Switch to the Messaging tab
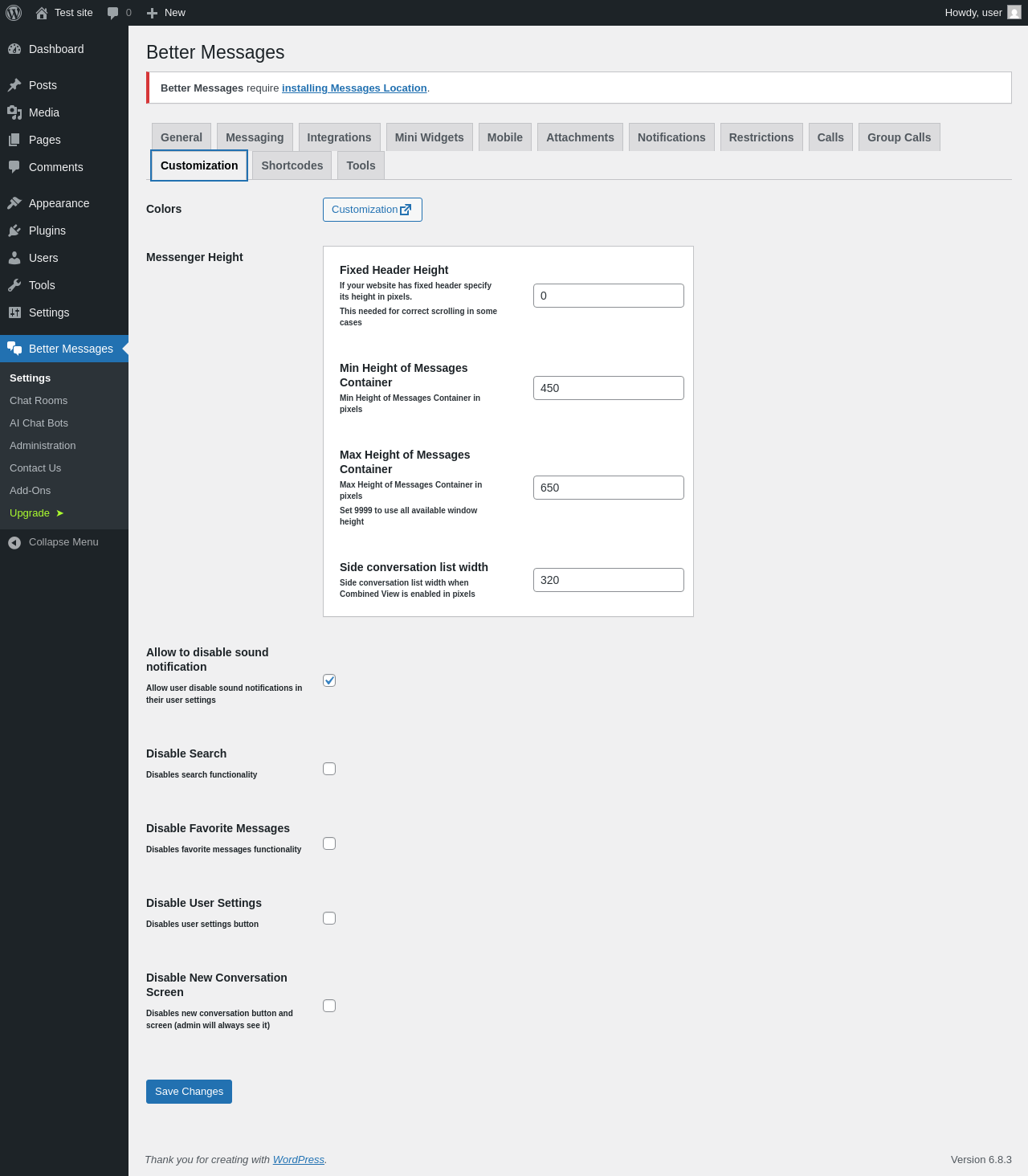 point(255,137)
